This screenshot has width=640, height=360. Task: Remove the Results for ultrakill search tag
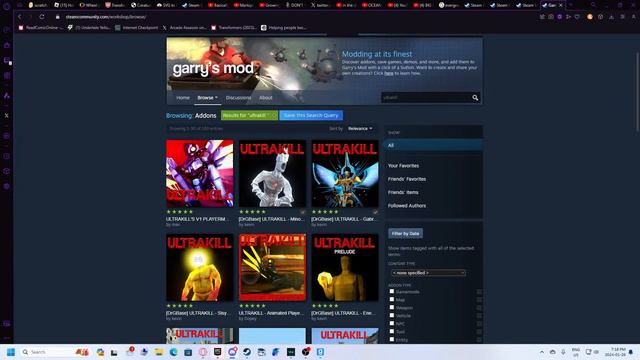274,116
